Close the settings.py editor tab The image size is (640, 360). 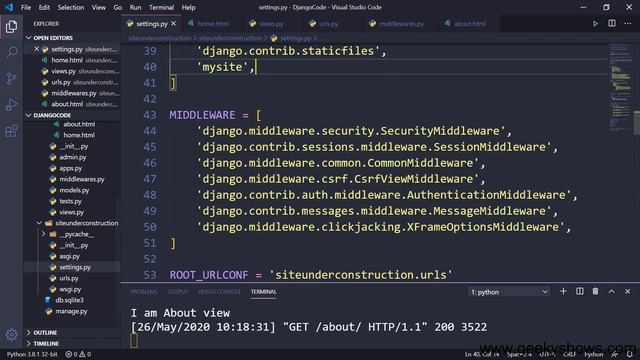click(173, 24)
